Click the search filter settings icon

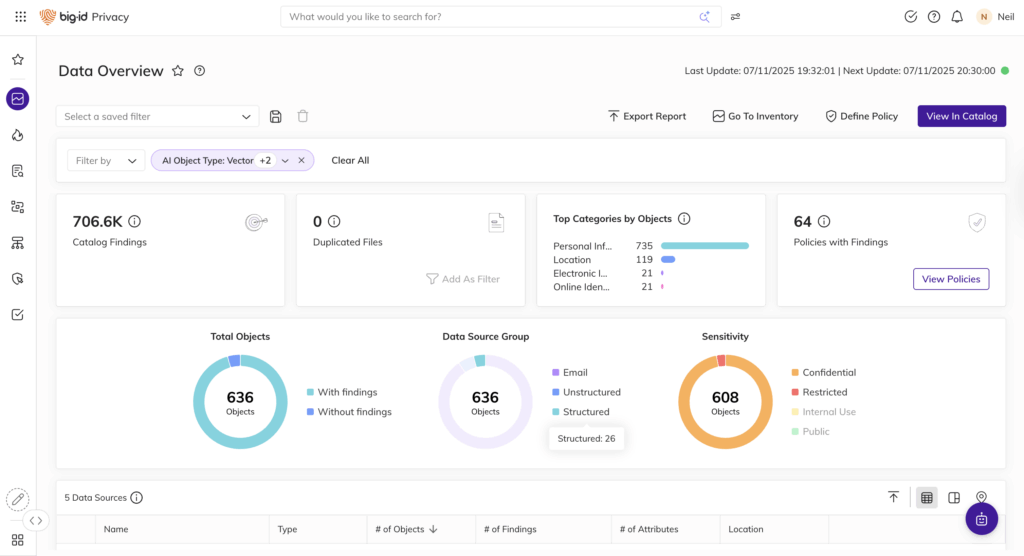[736, 17]
